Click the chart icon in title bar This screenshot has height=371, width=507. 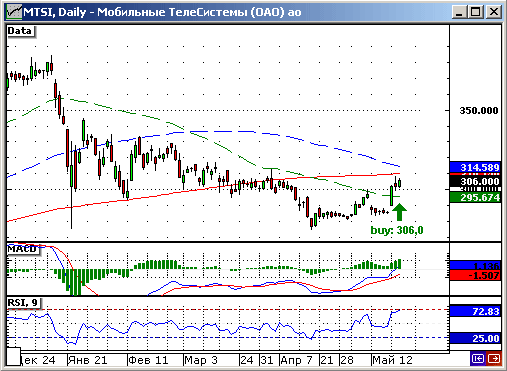(x=14, y=12)
